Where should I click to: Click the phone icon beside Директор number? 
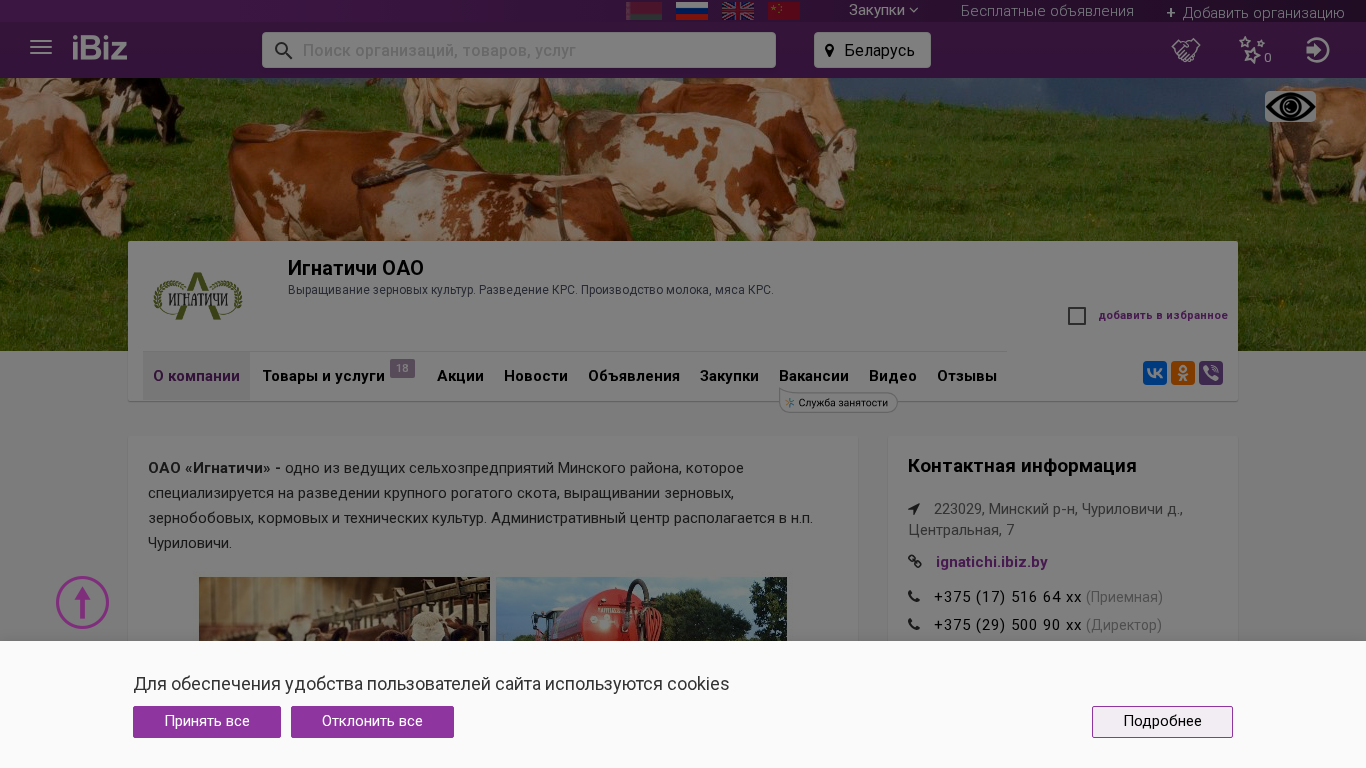(x=914, y=625)
